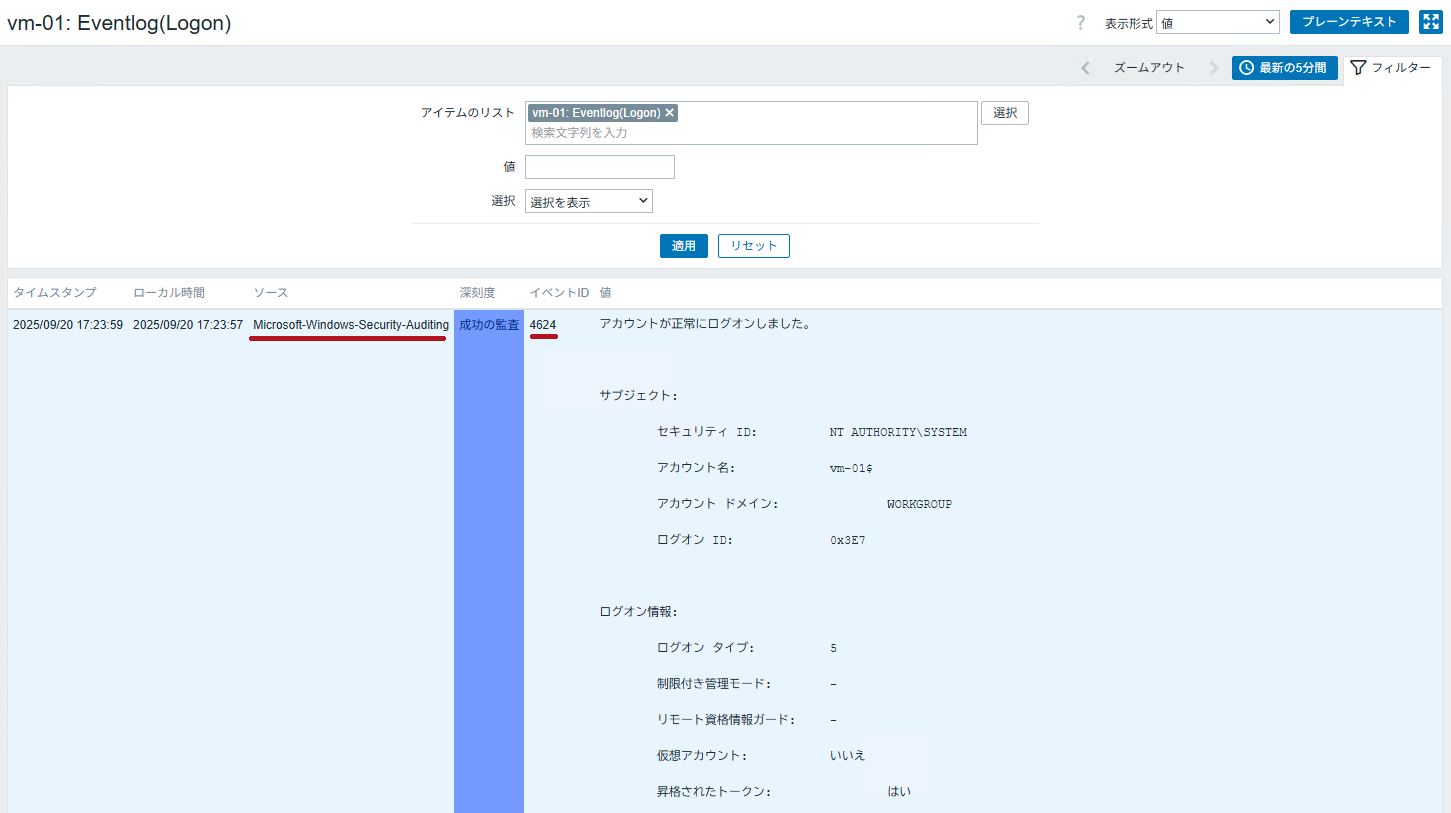Click 選択 button beside item list
Image resolution: width=1451 pixels, height=813 pixels.
(1004, 113)
